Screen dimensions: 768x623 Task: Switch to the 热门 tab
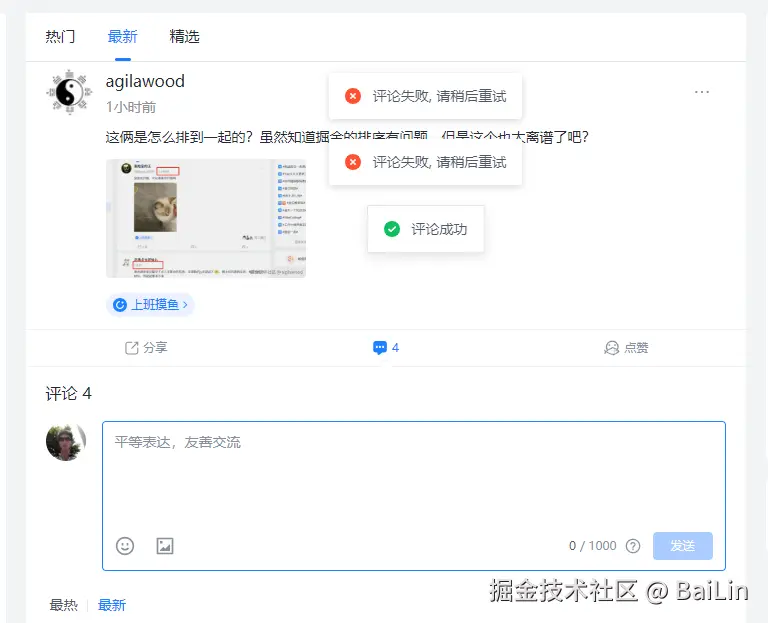tap(60, 37)
